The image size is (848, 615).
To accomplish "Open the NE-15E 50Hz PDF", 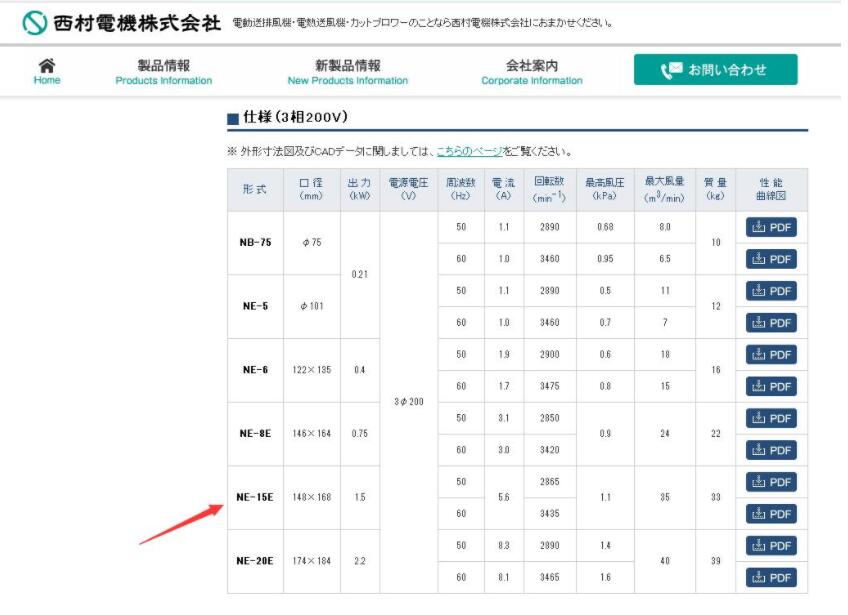I will click(x=771, y=482).
